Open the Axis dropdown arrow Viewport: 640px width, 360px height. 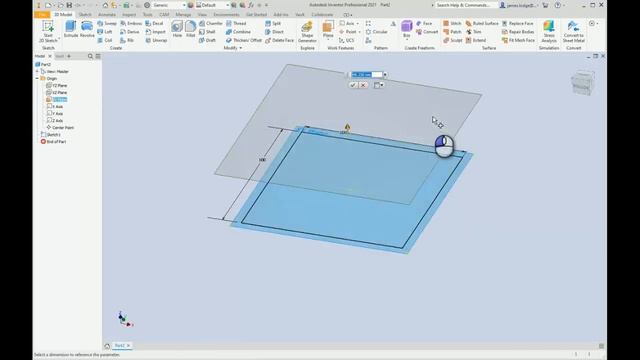coord(358,24)
